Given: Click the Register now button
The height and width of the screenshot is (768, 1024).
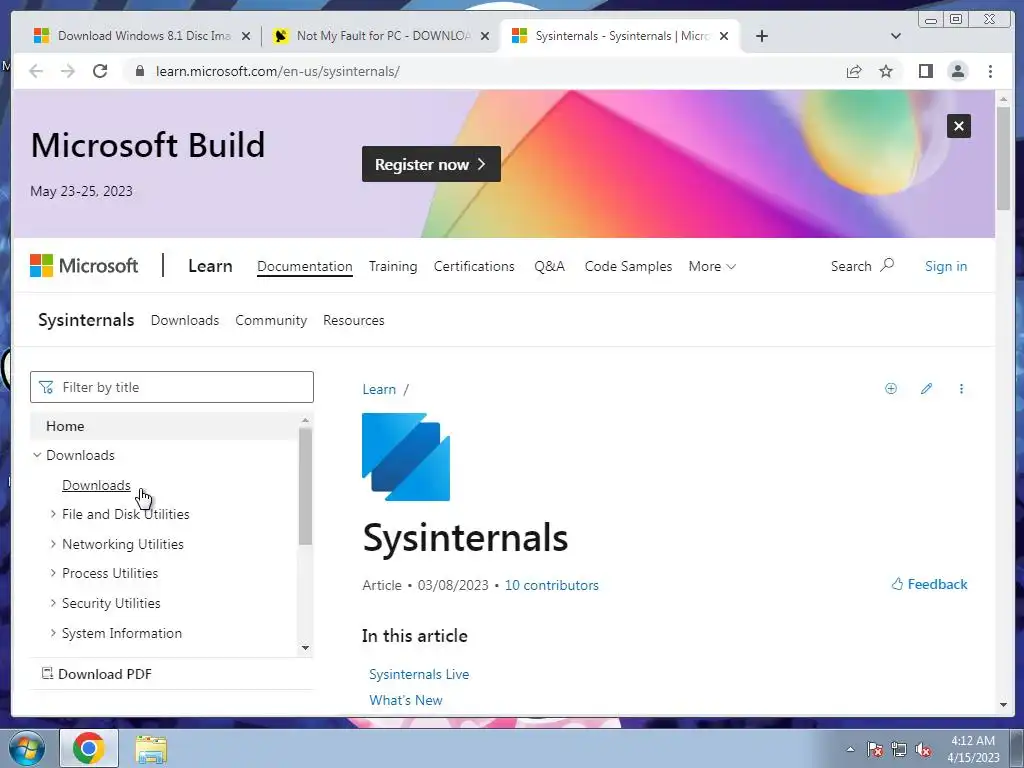Looking at the screenshot, I should (x=431, y=164).
